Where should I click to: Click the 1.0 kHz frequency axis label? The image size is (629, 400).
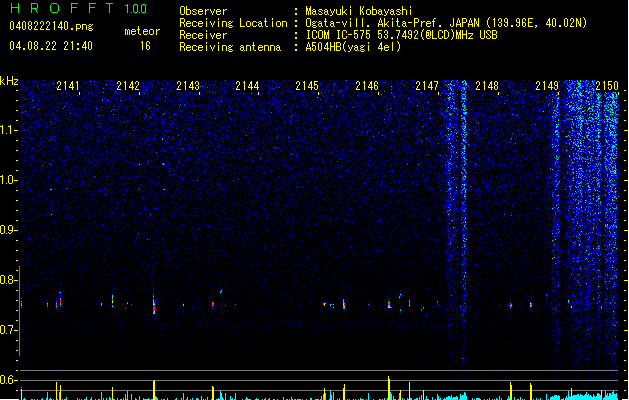point(9,180)
